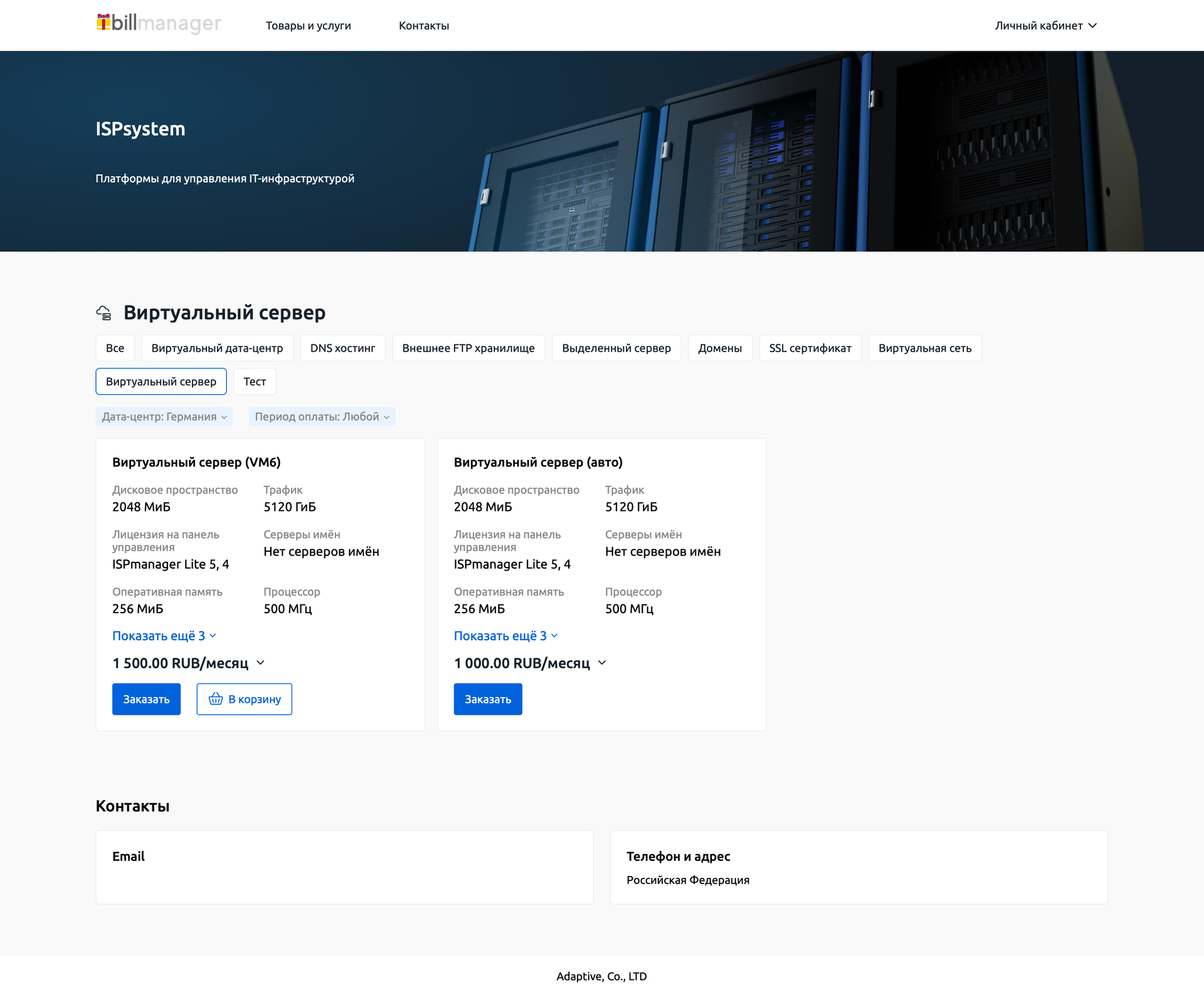Switch to DNS хостинг category
Screen dimensions: 1204x997
point(342,348)
